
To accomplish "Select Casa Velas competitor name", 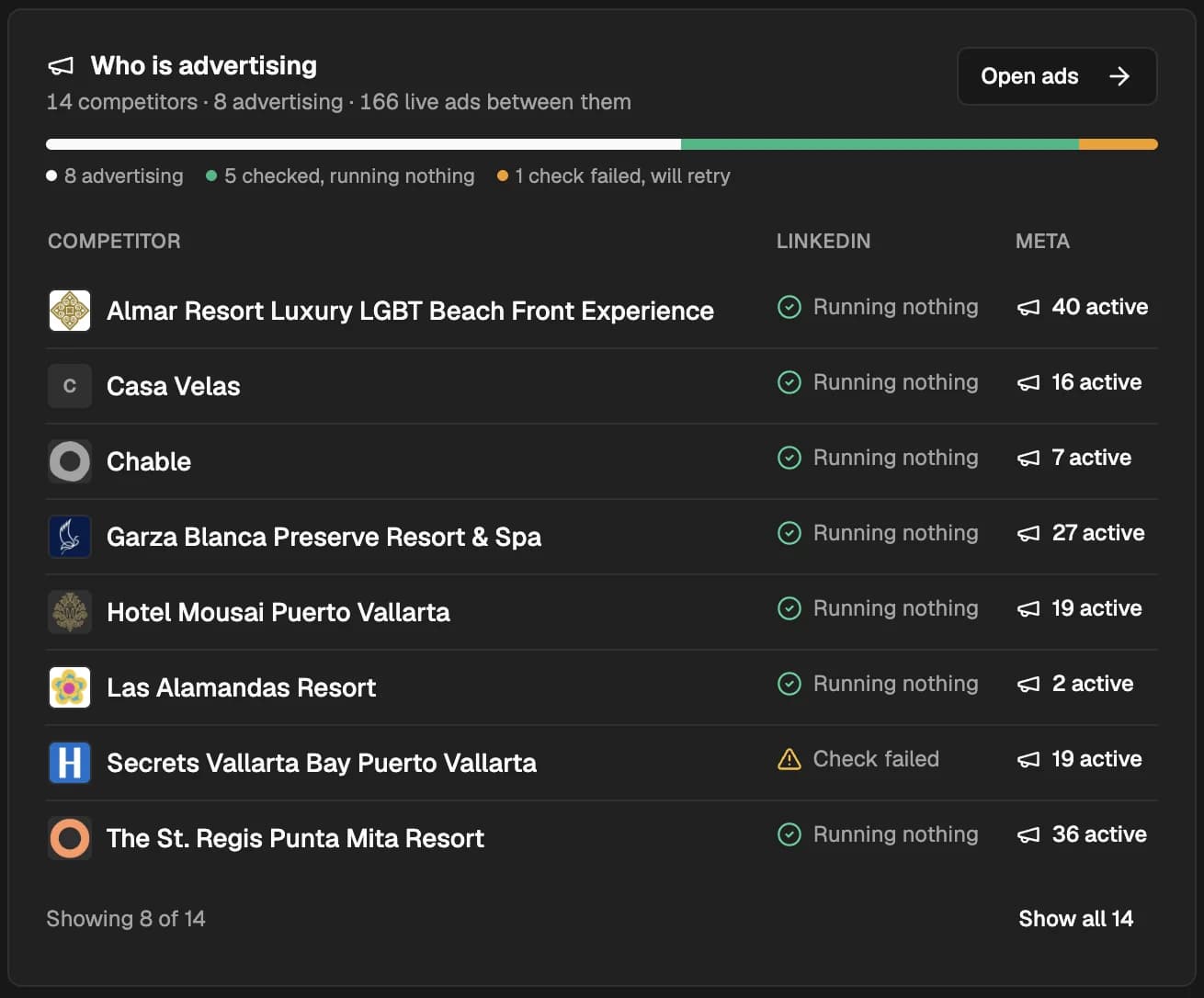I will (x=174, y=386).
